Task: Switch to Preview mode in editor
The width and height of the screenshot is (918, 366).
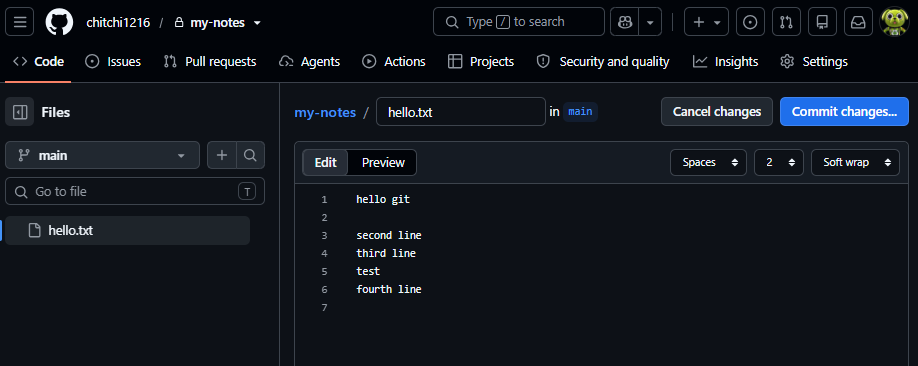Action: (383, 162)
